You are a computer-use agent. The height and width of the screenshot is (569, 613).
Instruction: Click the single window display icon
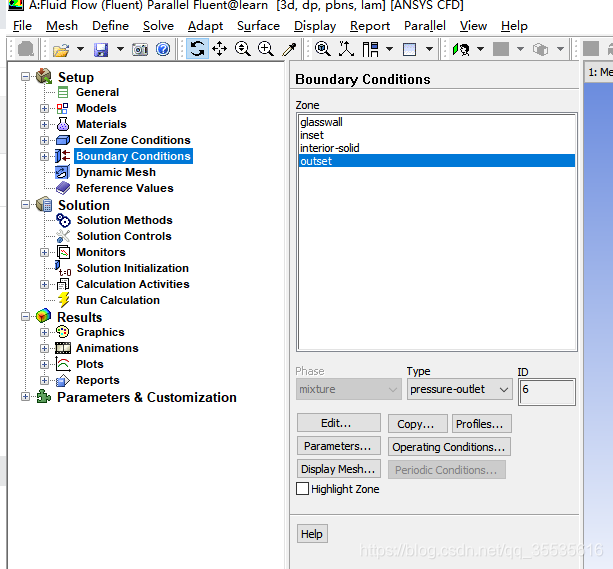click(x=409, y=49)
